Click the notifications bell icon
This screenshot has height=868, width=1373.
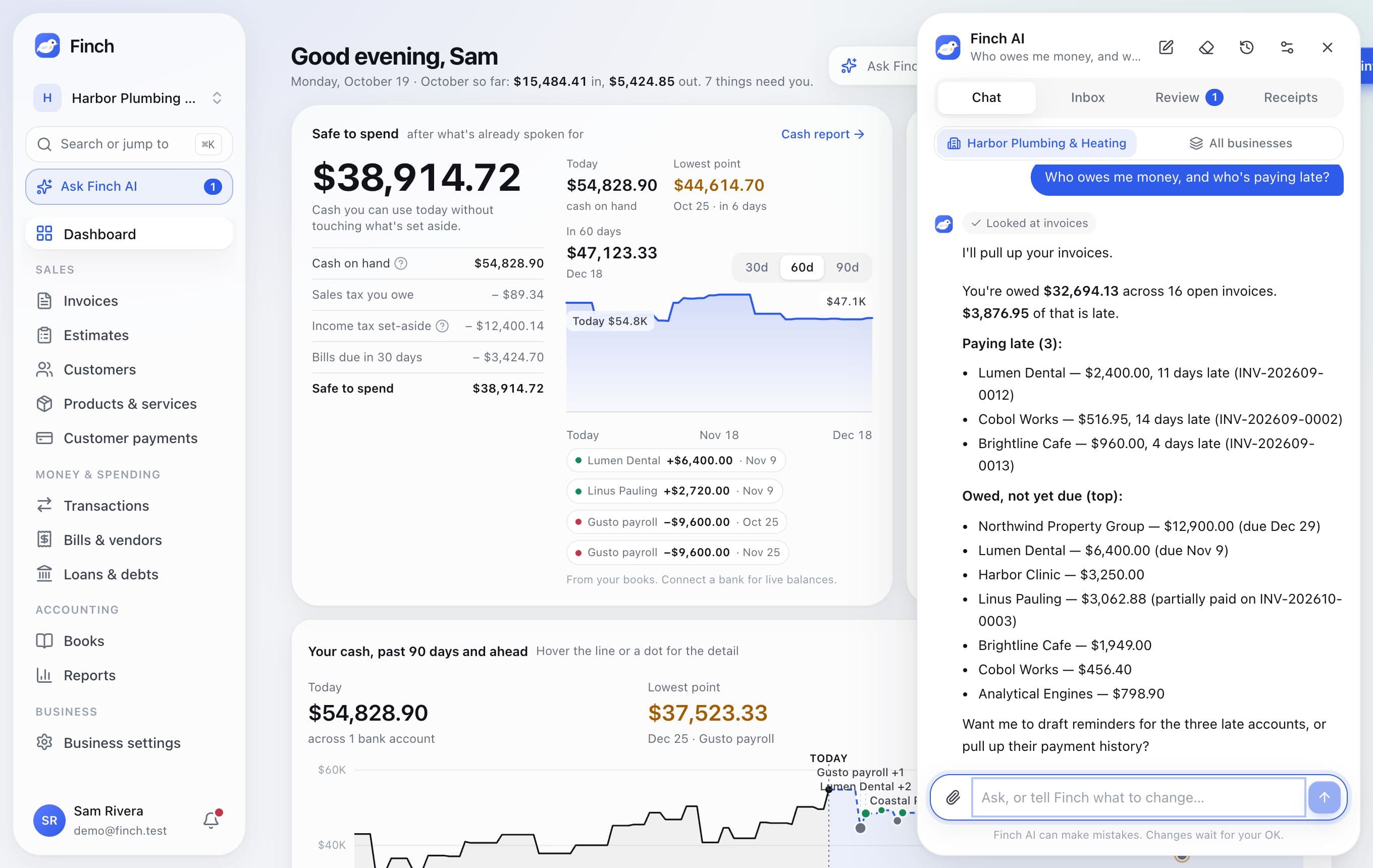(x=212, y=820)
